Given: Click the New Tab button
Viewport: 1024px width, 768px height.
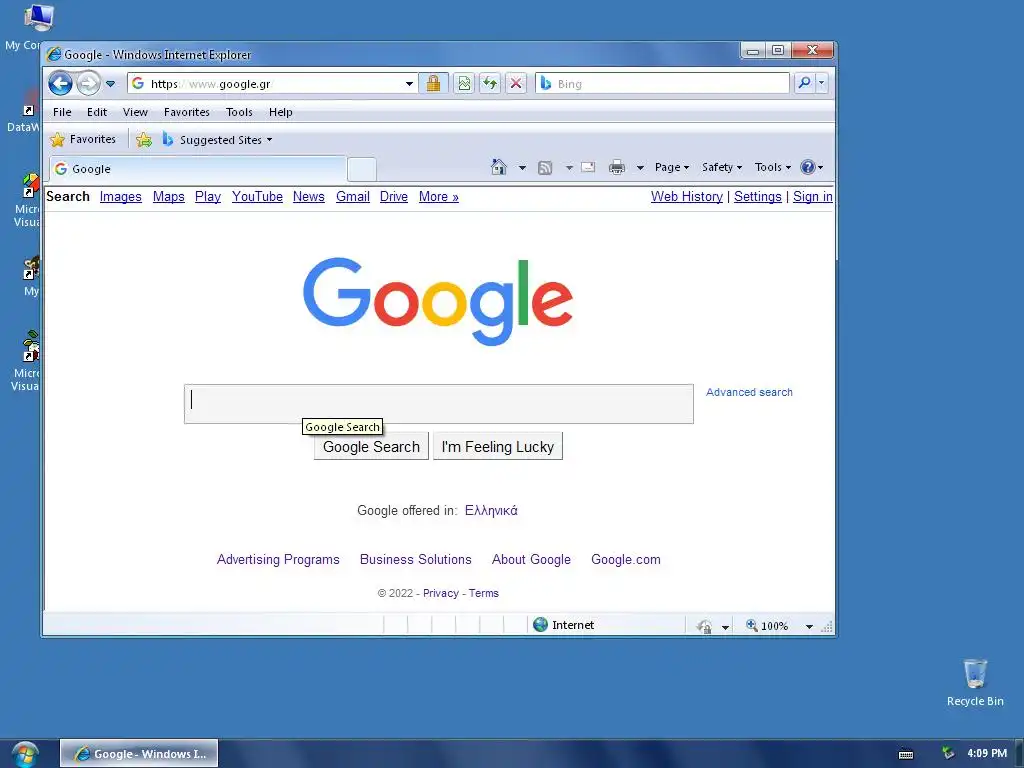Looking at the screenshot, I should point(362,169).
